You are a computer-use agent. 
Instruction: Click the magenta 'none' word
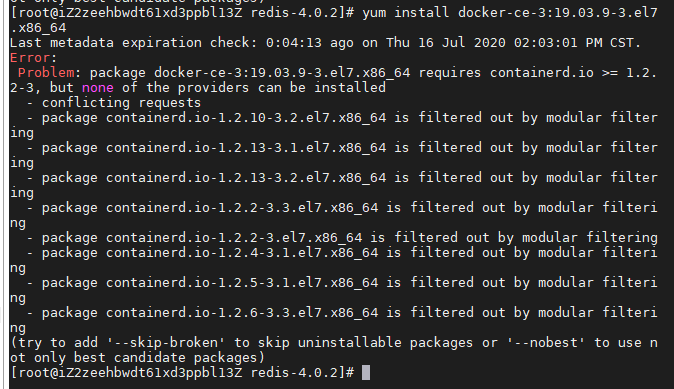[x=98, y=88]
